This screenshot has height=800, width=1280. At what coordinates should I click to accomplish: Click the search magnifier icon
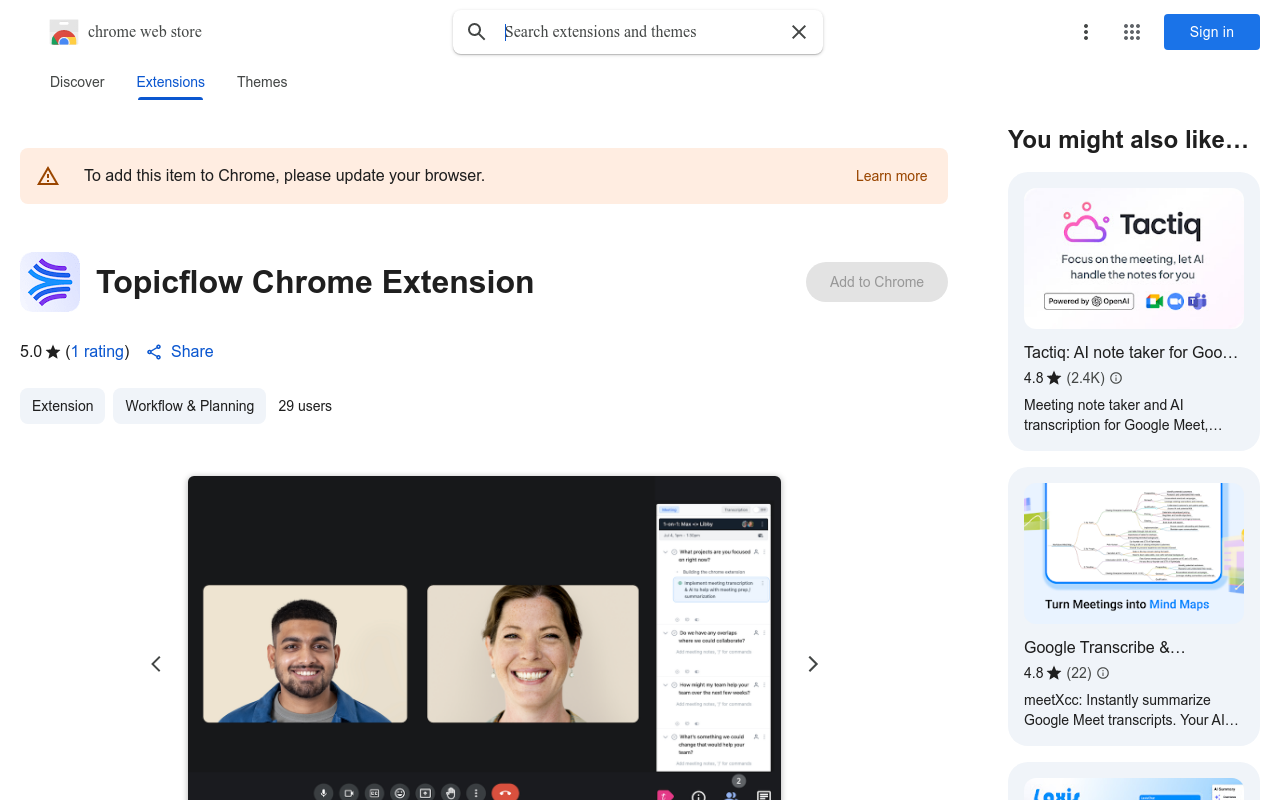477,32
